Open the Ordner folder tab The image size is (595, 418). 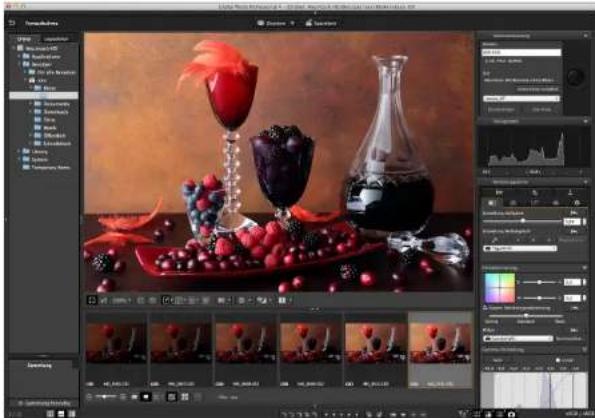(x=24, y=39)
